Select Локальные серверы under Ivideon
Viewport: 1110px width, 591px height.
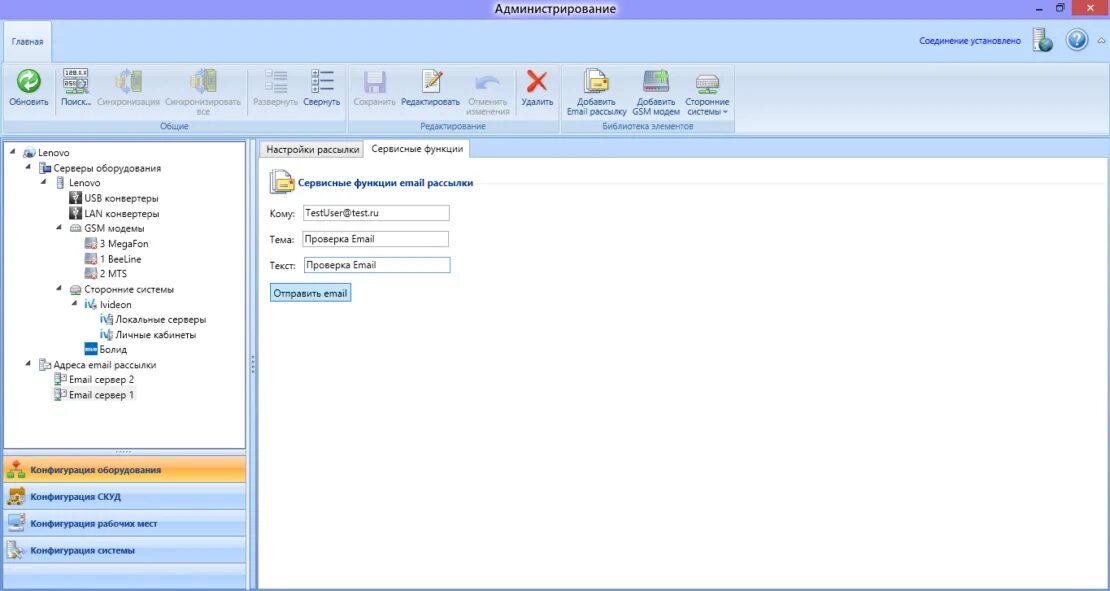pyautogui.click(x=161, y=319)
